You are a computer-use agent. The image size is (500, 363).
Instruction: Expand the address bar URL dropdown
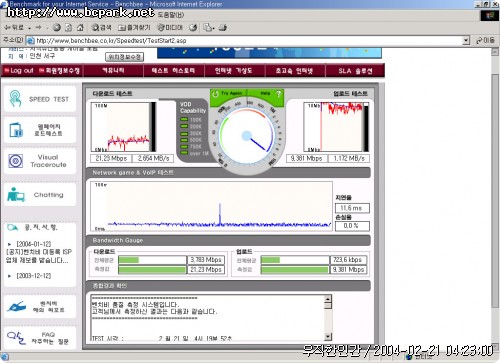point(466,41)
